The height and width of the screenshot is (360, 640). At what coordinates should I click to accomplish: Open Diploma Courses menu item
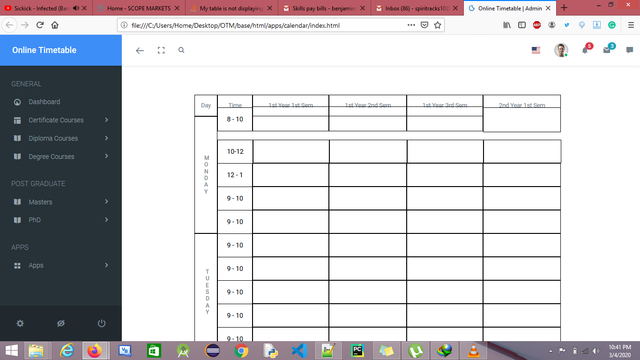point(61,138)
